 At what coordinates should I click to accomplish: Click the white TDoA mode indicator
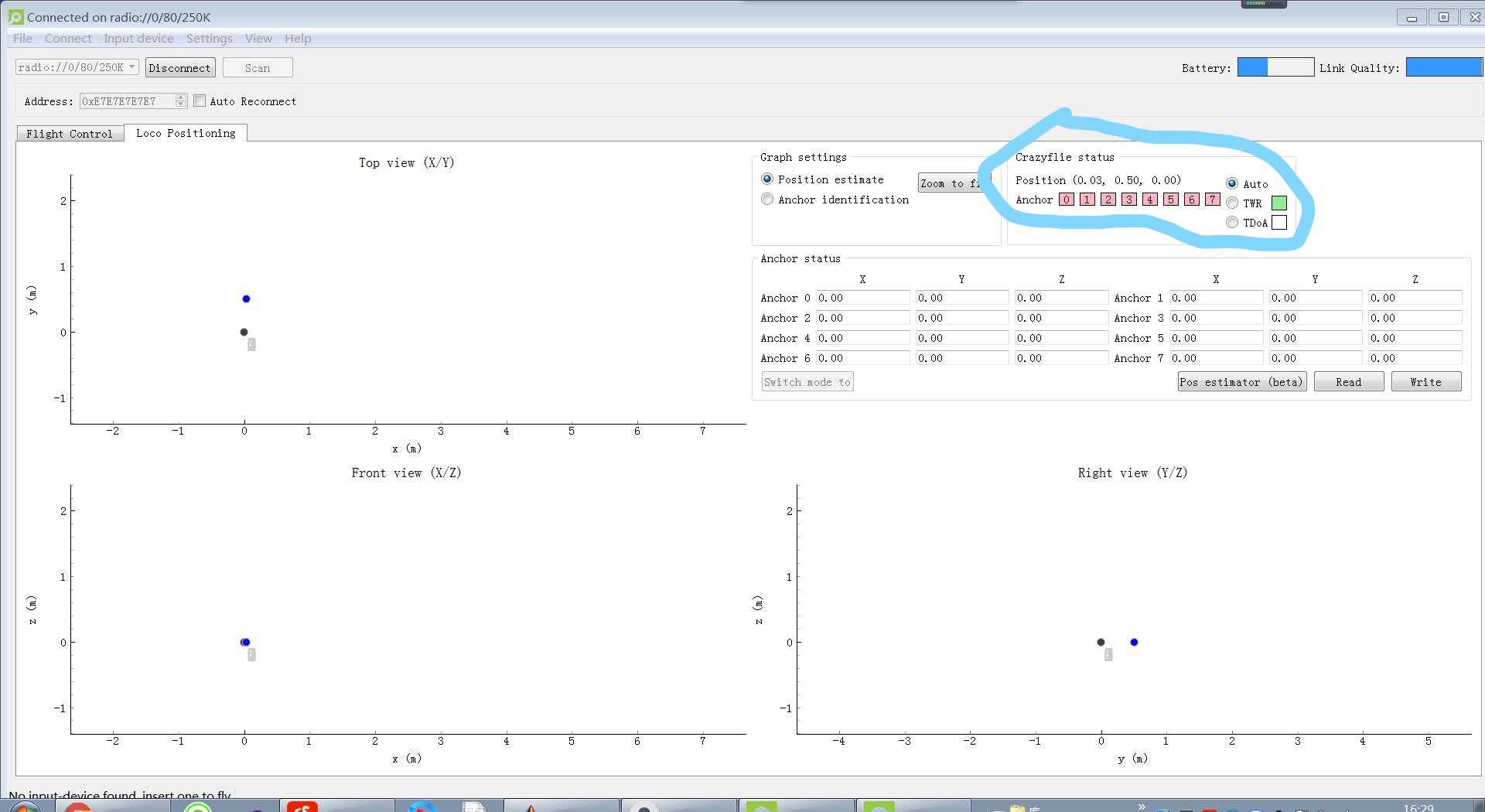click(1279, 223)
